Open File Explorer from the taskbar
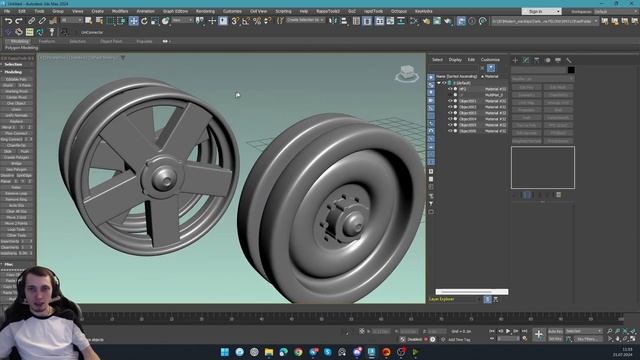This screenshot has width=640, height=360. tap(269, 352)
